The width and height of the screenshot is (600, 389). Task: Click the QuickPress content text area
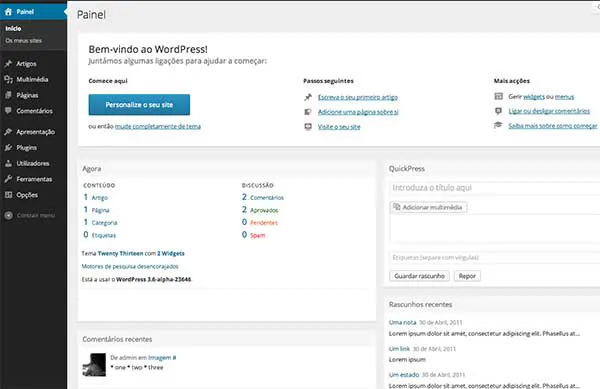[x=494, y=228]
